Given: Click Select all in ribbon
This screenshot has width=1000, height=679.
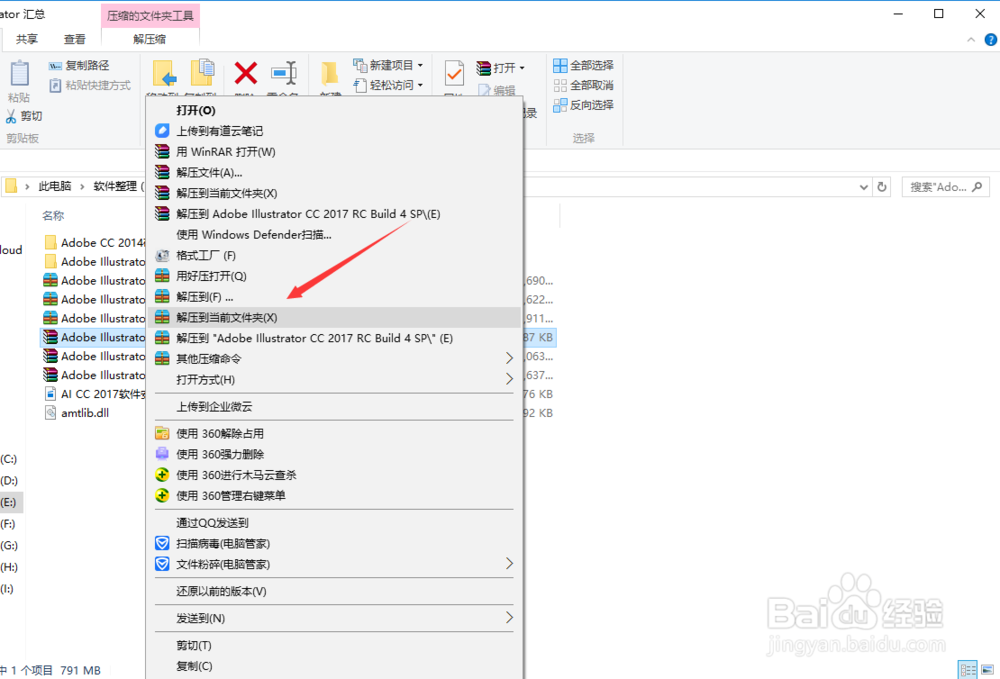Looking at the screenshot, I should 584,65.
